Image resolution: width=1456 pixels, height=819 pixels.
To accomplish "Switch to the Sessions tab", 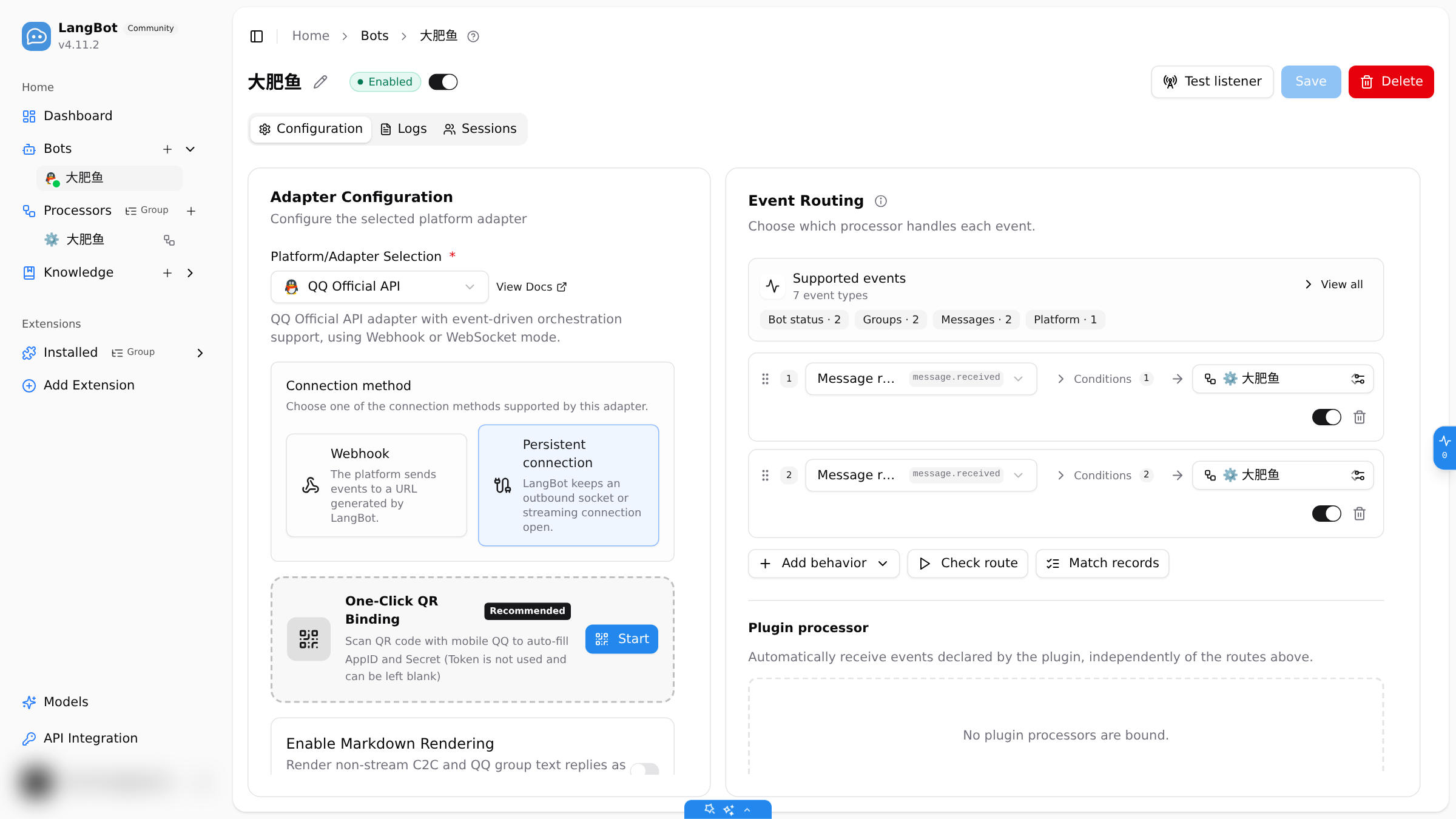I will (480, 129).
